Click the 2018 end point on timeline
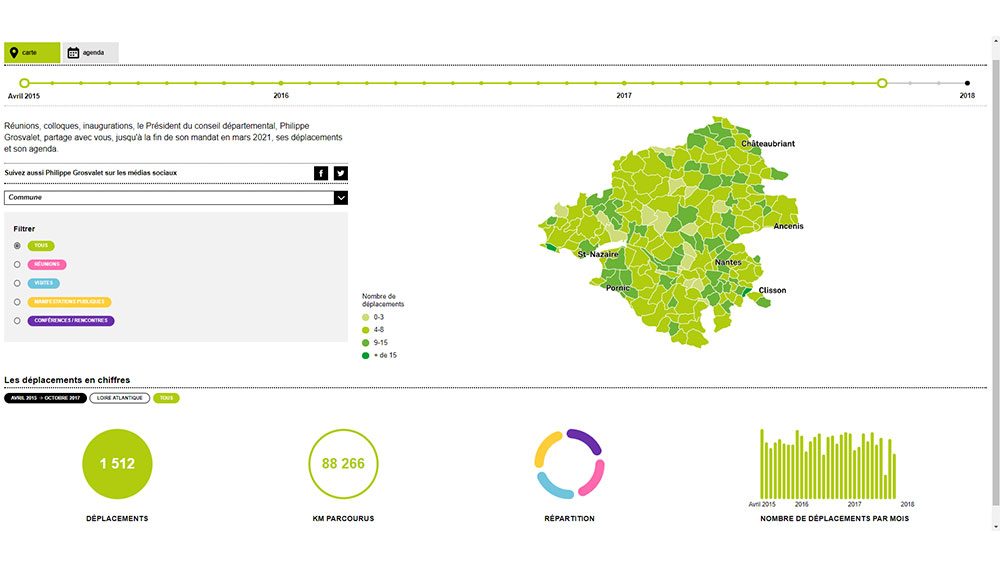 (967, 83)
